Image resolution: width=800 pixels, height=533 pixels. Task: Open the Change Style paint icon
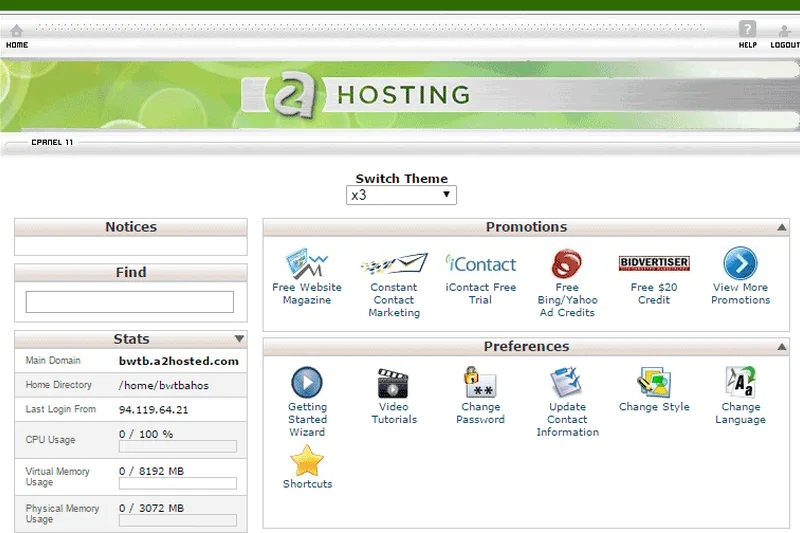(x=654, y=383)
